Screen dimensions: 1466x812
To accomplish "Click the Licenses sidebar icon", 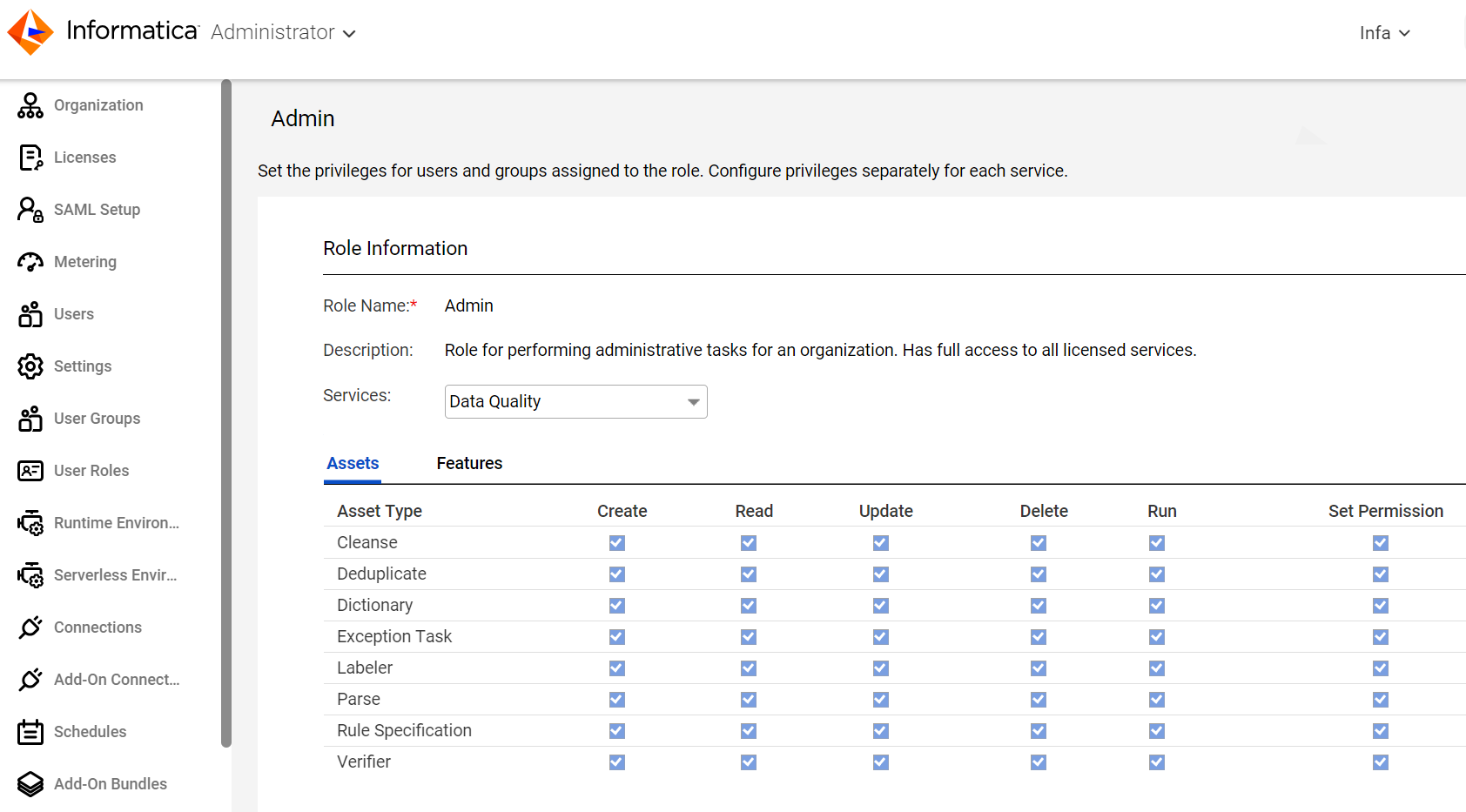I will 30,158.
